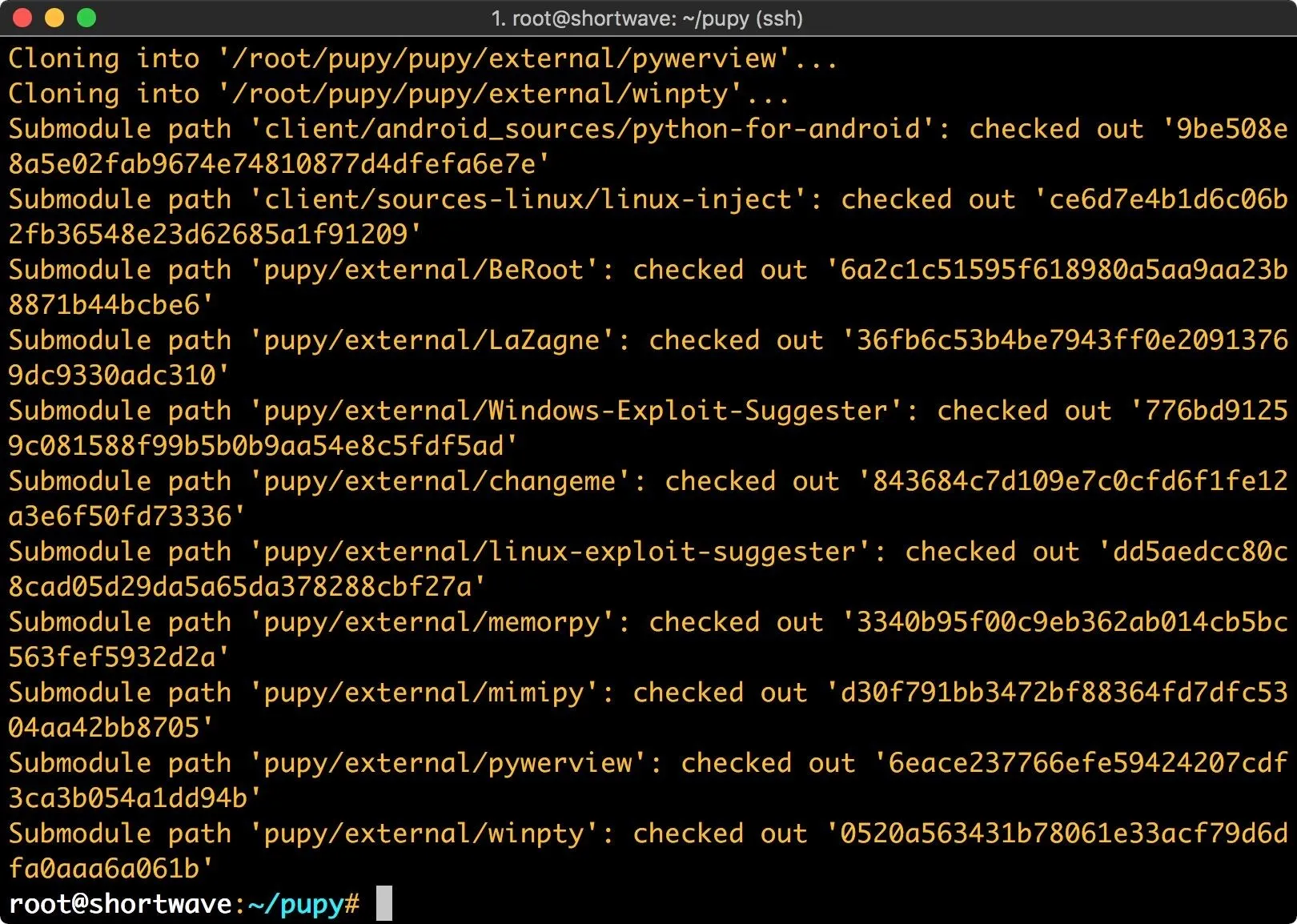Click hash start '843684c7d109e7c0cfd6f1fe12'
This screenshot has width=1297, height=924.
pyautogui.click(x=1081, y=481)
